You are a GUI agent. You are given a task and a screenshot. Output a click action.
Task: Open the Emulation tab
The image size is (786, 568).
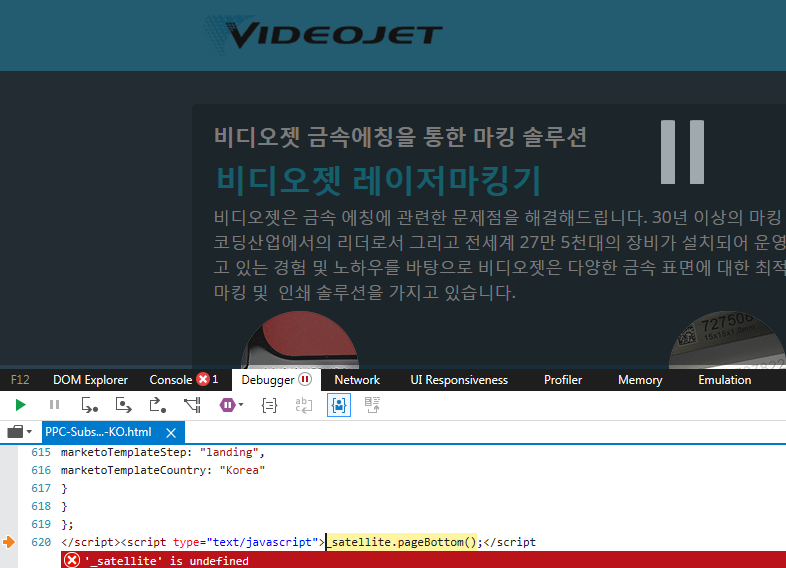pyautogui.click(x=724, y=380)
